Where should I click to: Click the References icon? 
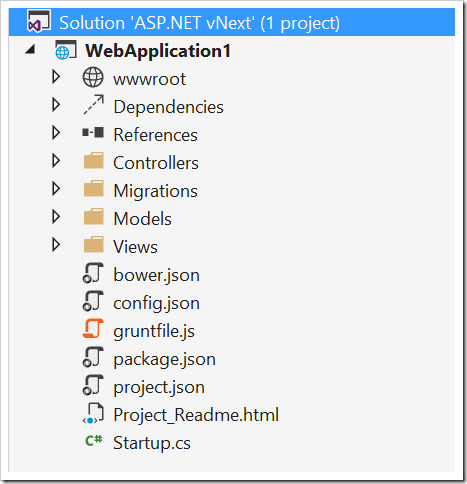(x=93, y=133)
